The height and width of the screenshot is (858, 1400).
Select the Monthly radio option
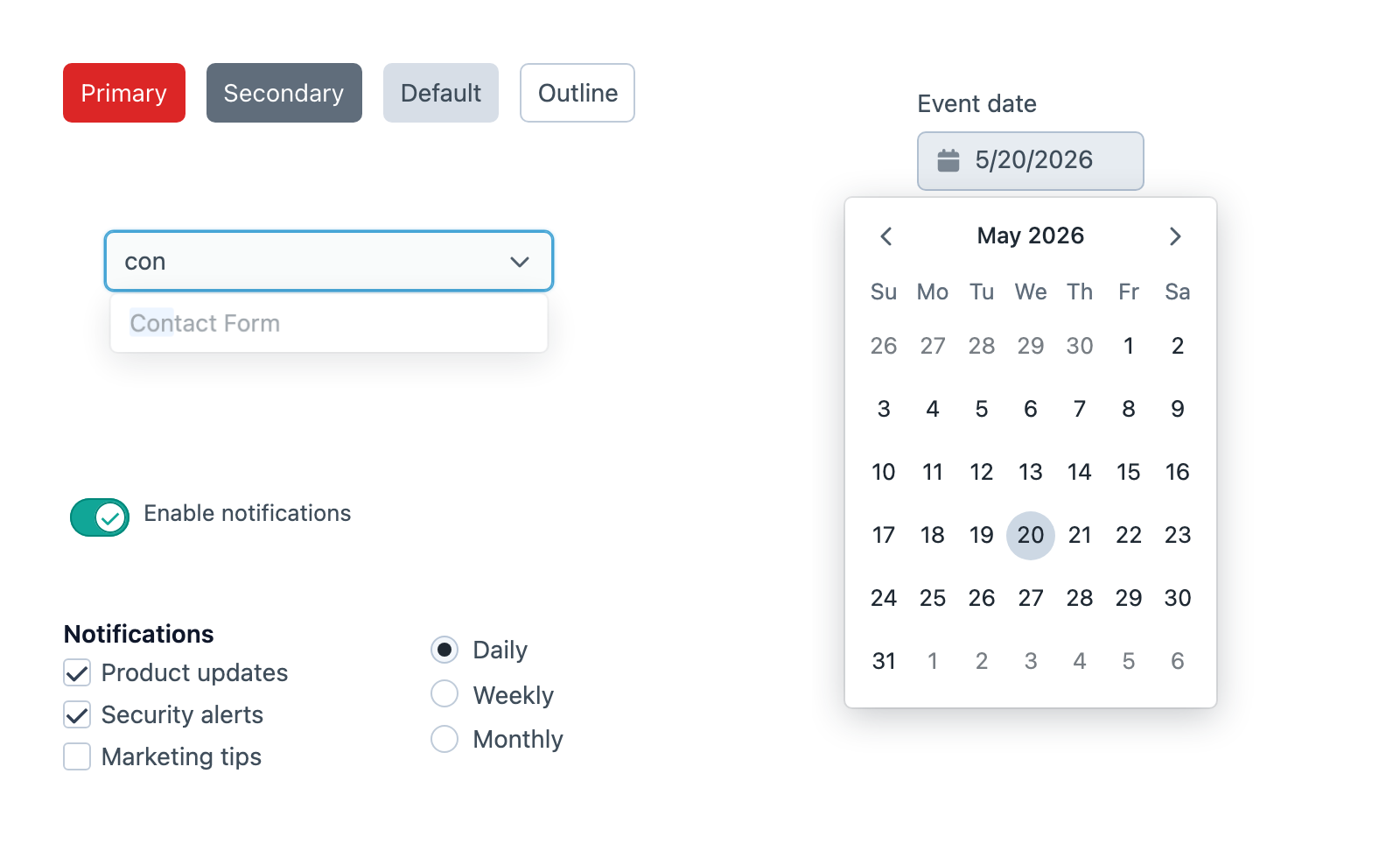click(x=444, y=739)
